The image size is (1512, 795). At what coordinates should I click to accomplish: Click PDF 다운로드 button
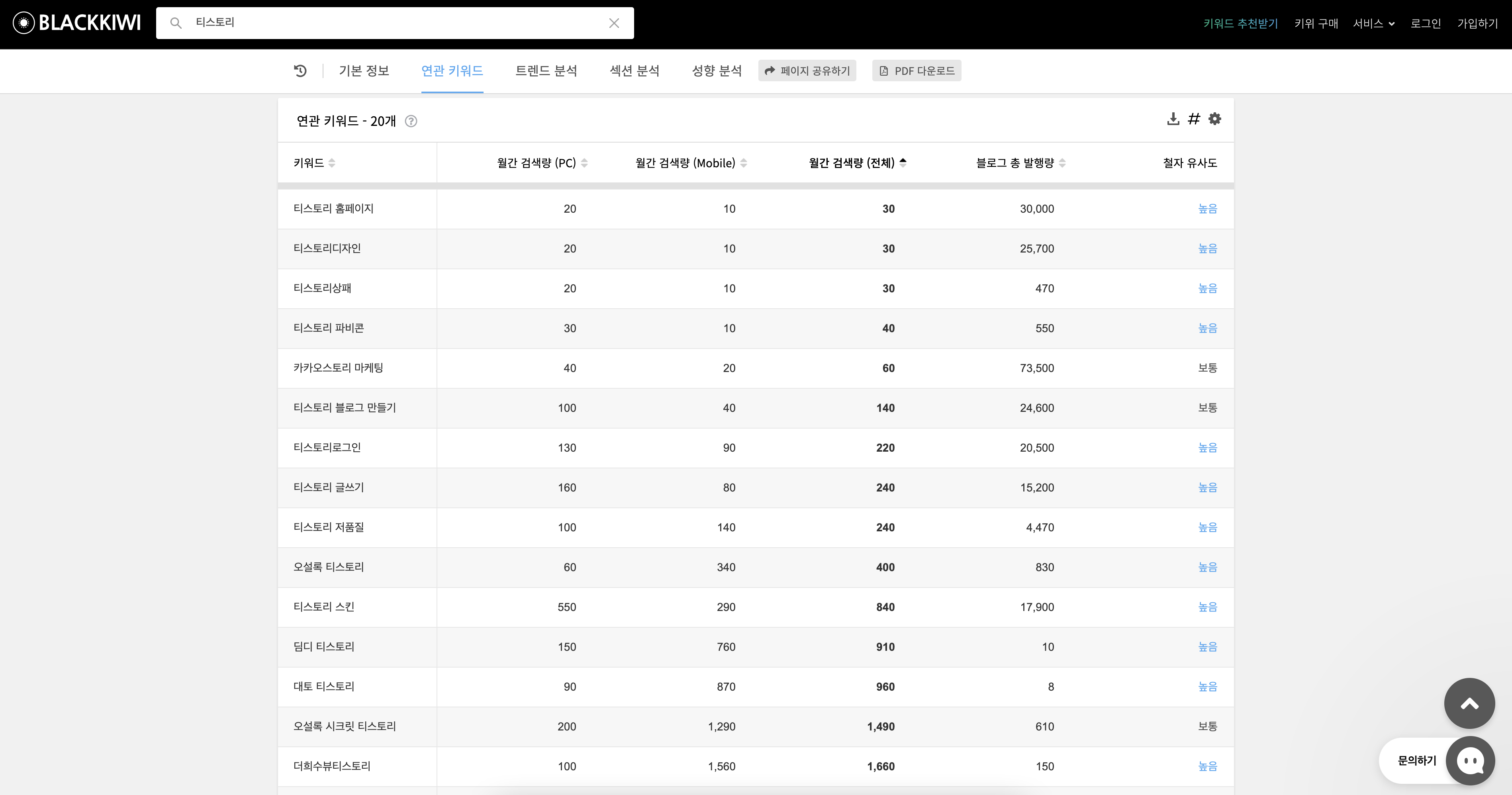tap(917, 70)
